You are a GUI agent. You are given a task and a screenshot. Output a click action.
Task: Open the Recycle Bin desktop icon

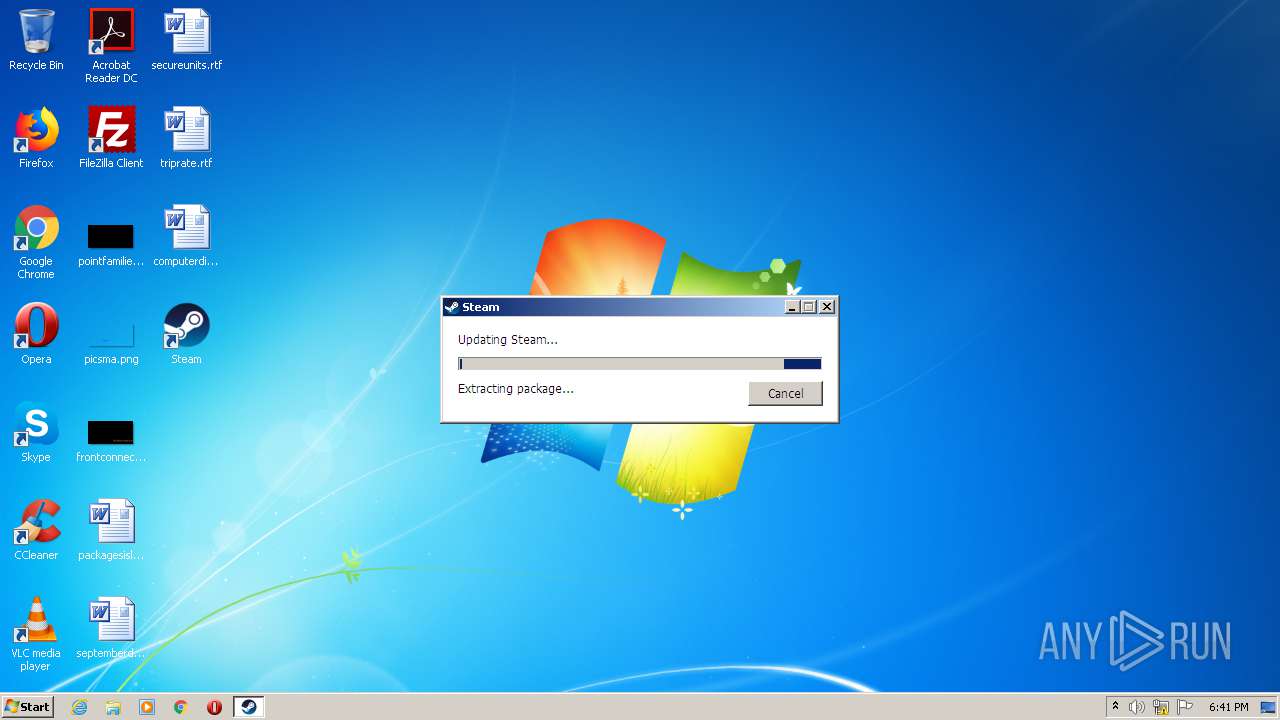36,40
